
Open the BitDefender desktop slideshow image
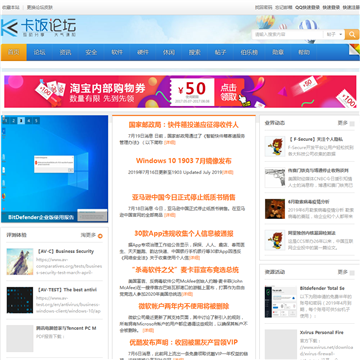54,169
